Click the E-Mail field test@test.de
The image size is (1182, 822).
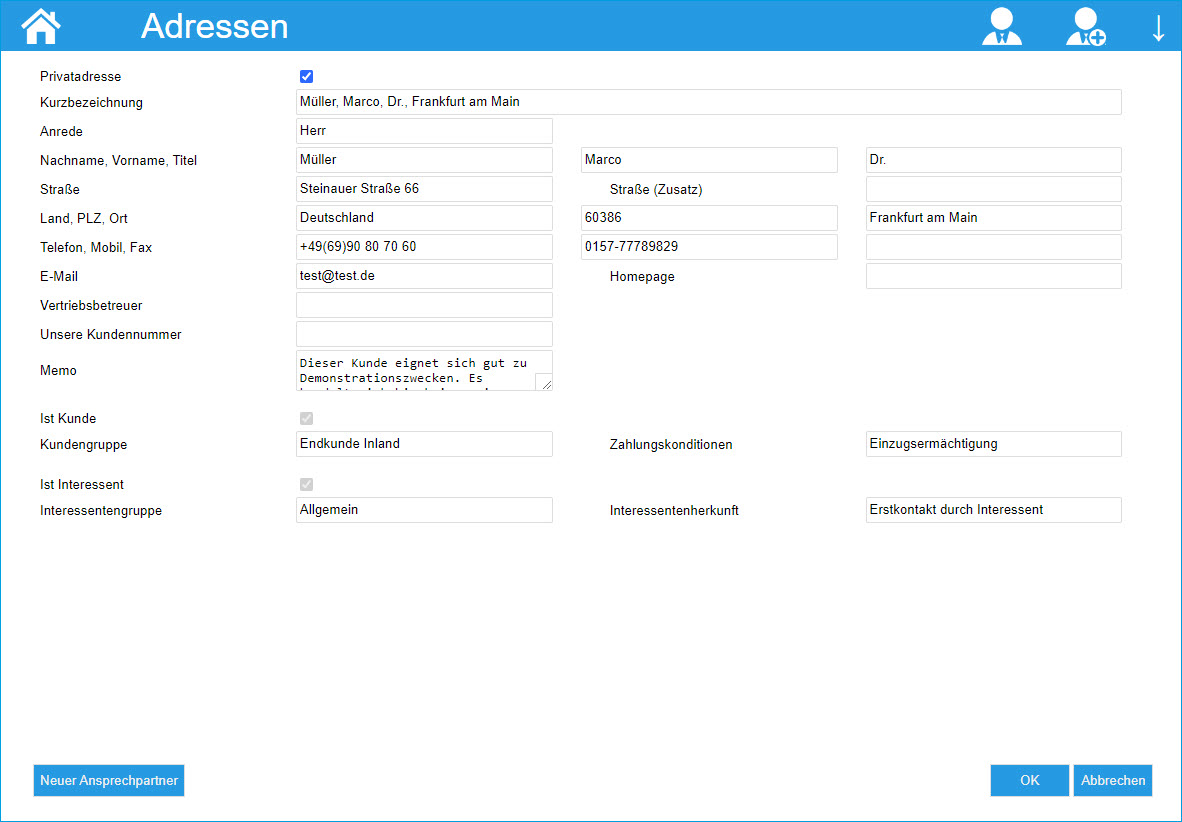(x=424, y=276)
